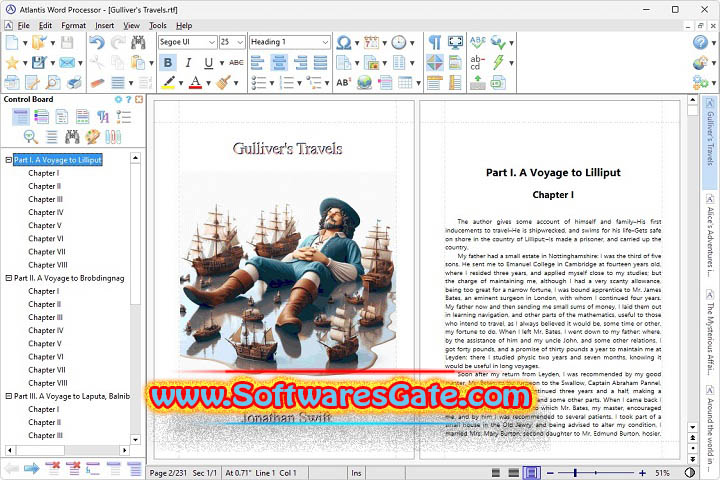Viewport: 720px width, 480px height.
Task: Open Control Board settings gear
Action: point(118,99)
